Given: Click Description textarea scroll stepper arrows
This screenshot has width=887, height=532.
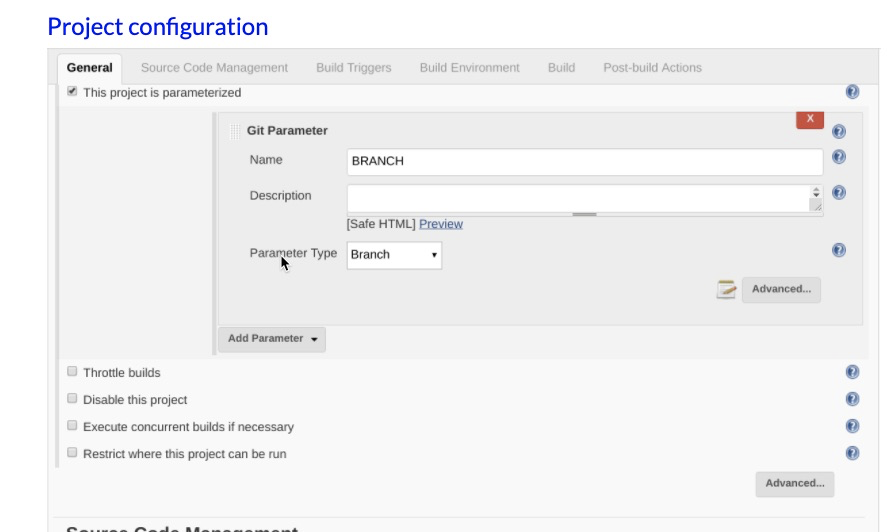Looking at the screenshot, I should 816,192.
